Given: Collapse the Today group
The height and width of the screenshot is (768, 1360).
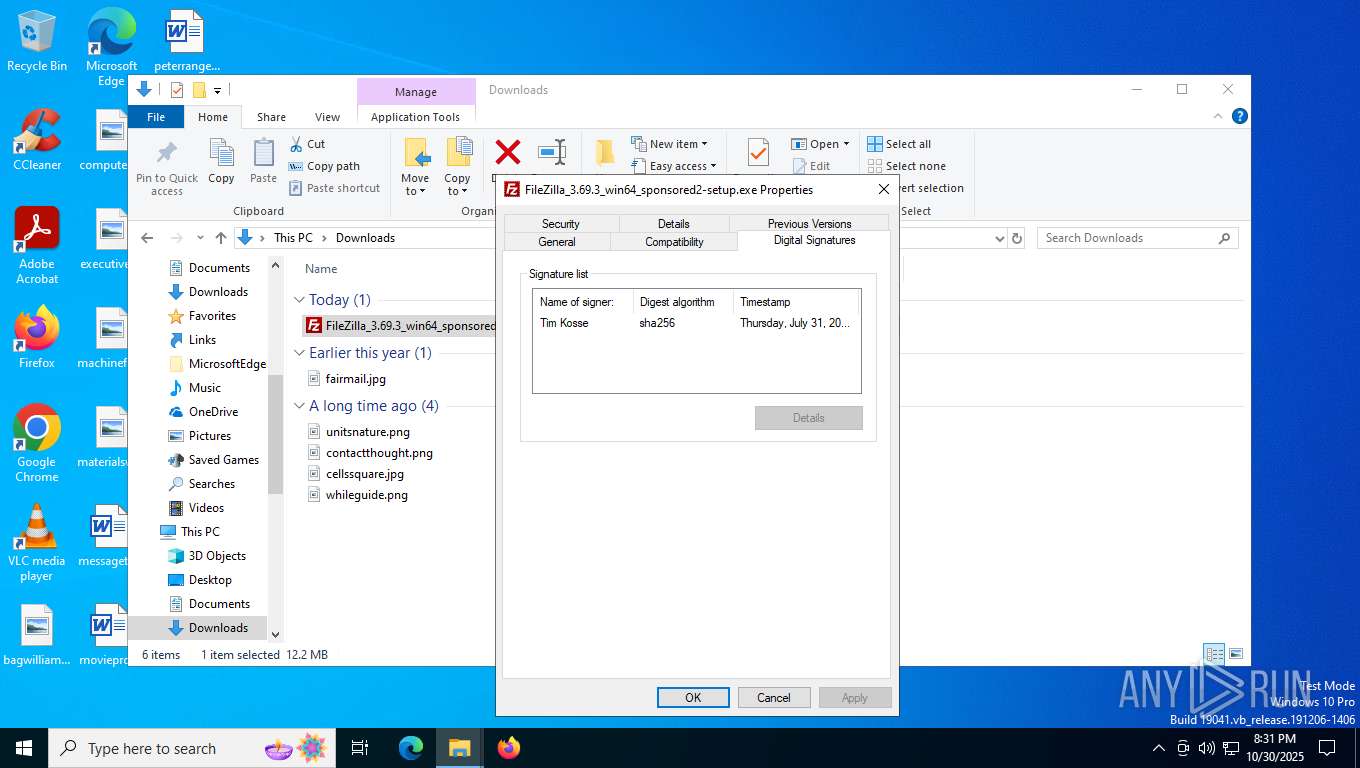Looking at the screenshot, I should coord(300,300).
